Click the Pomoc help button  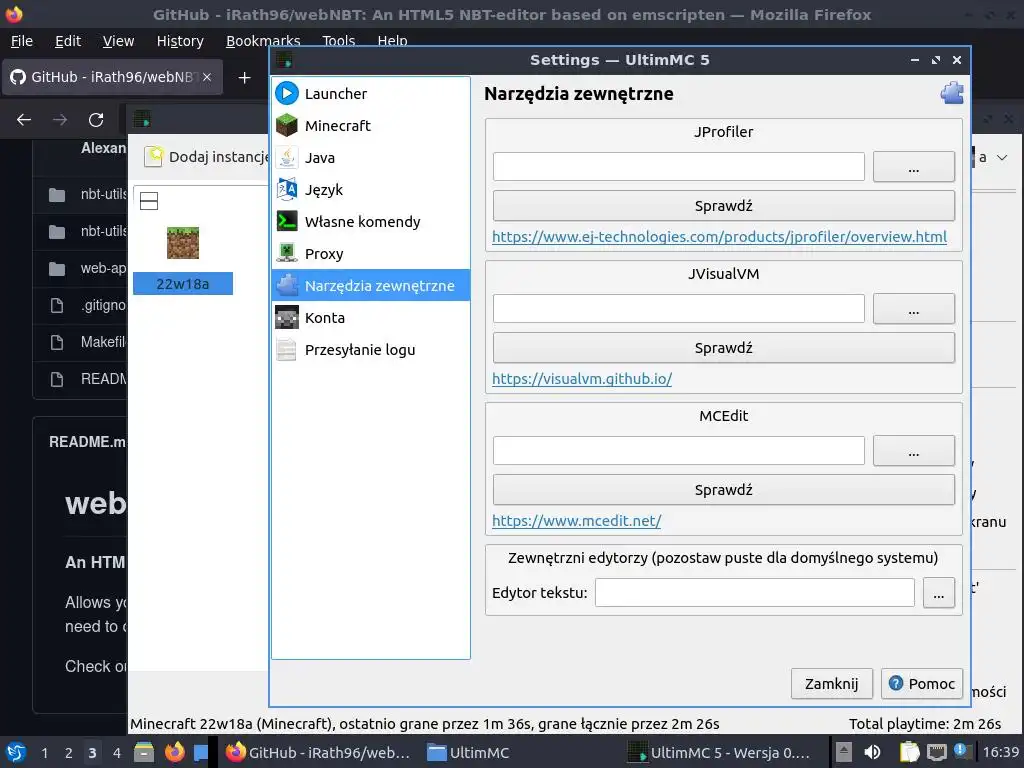(921, 684)
